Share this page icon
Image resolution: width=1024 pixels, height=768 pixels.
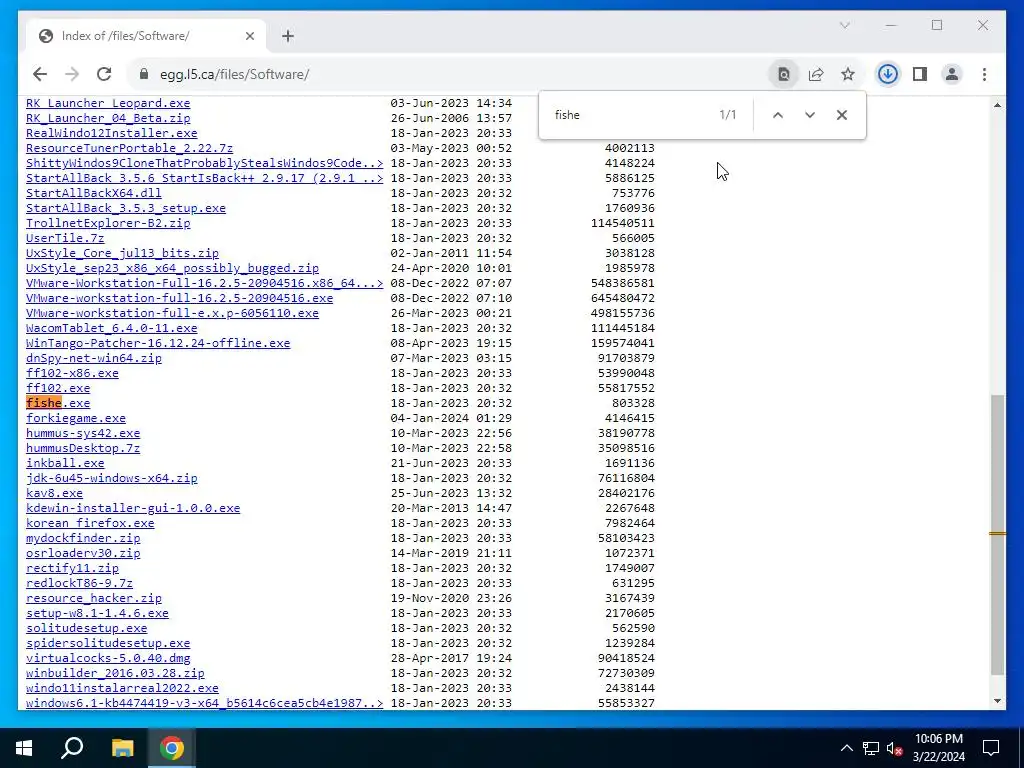click(816, 74)
